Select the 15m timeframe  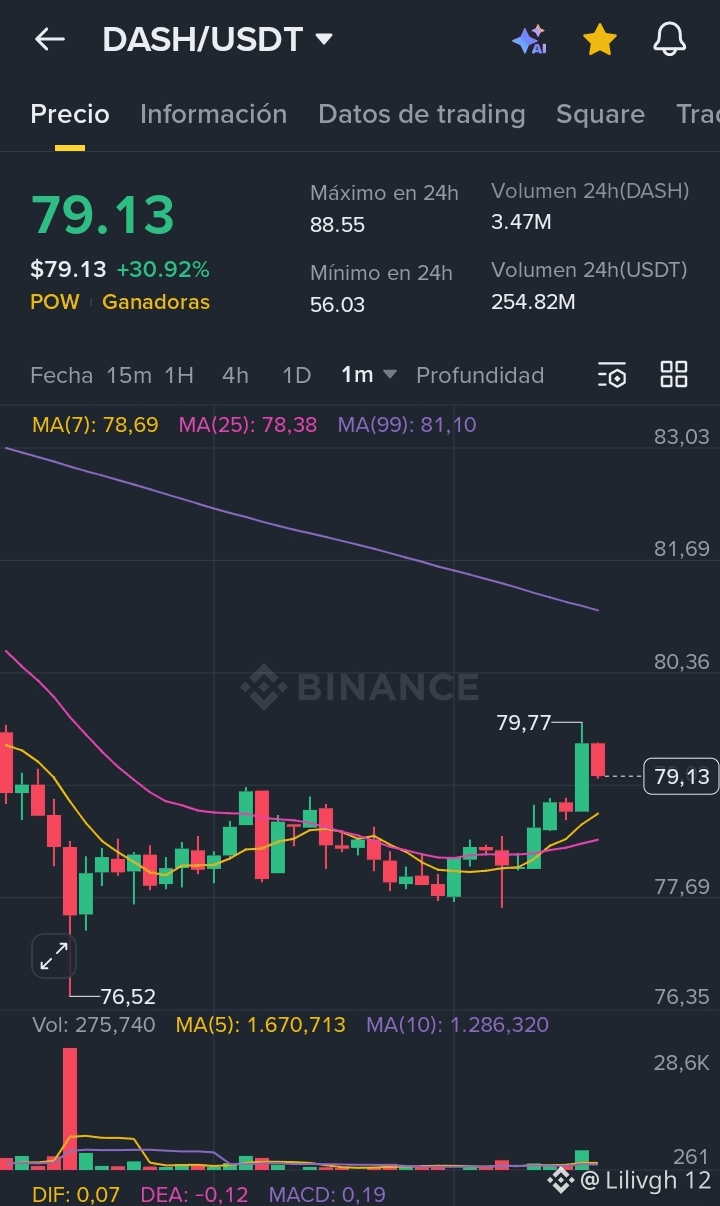click(129, 375)
